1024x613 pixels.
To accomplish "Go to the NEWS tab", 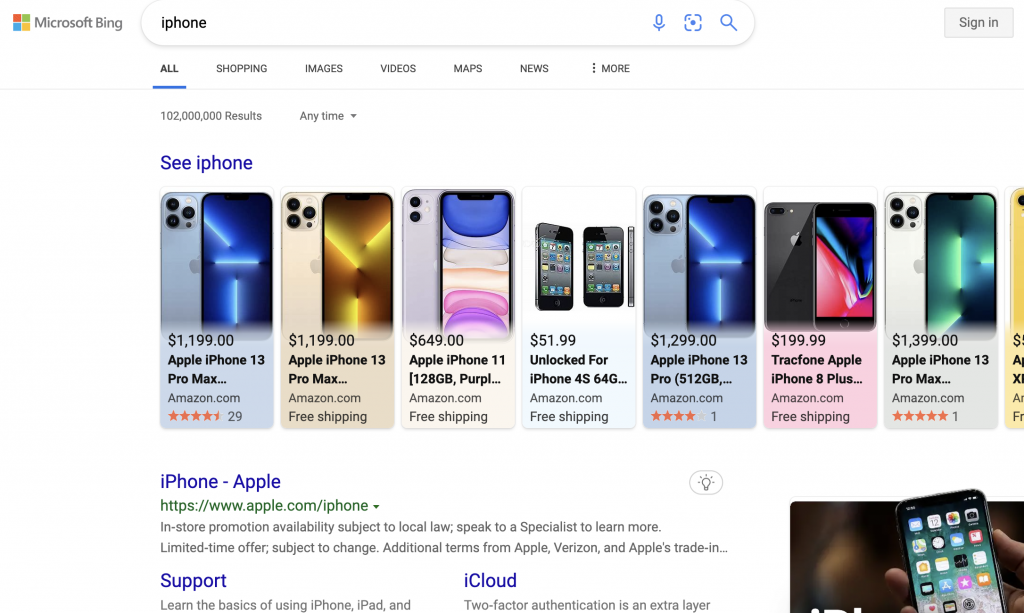I will point(534,69).
